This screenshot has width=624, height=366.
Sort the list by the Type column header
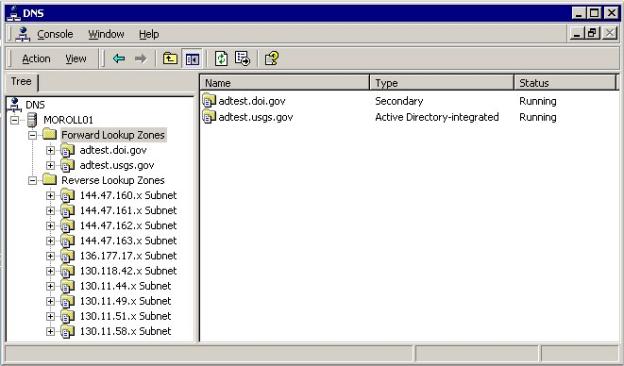(442, 83)
